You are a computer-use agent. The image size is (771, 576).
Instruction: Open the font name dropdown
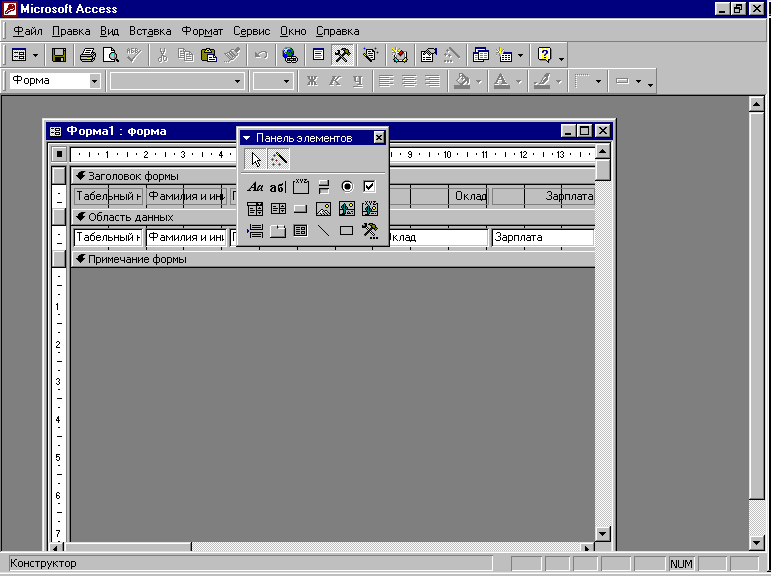pyautogui.click(x=237, y=81)
